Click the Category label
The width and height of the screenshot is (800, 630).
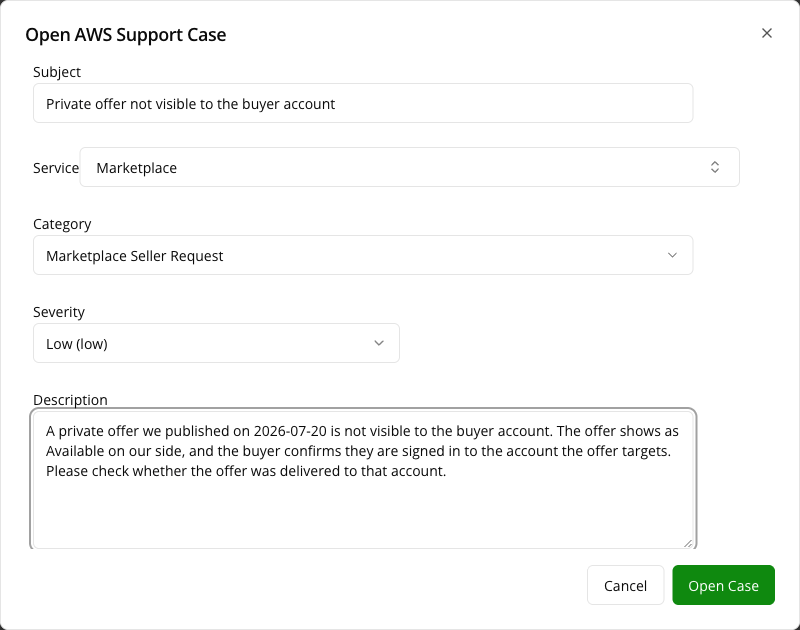pos(62,224)
